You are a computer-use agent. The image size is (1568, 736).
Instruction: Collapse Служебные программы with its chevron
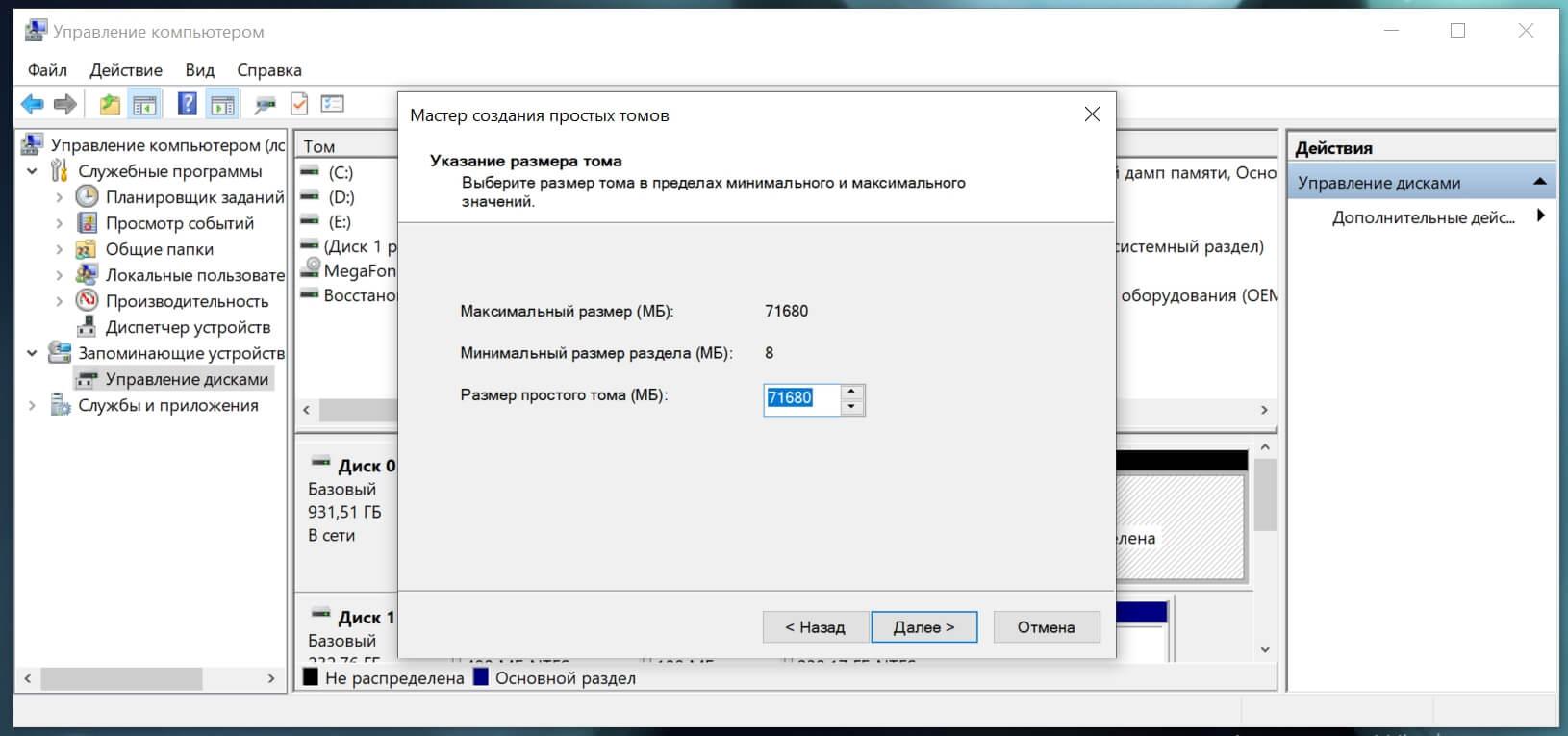click(32, 171)
